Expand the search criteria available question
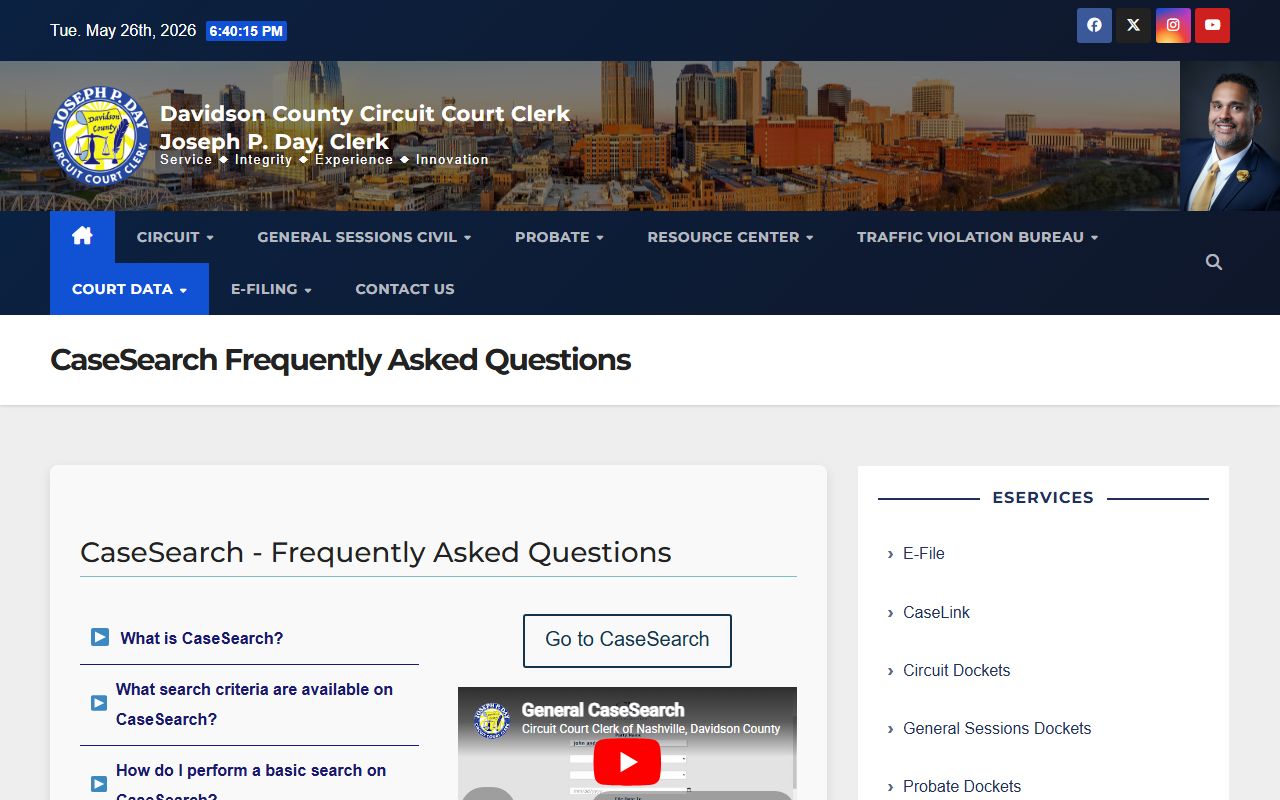 click(x=254, y=704)
